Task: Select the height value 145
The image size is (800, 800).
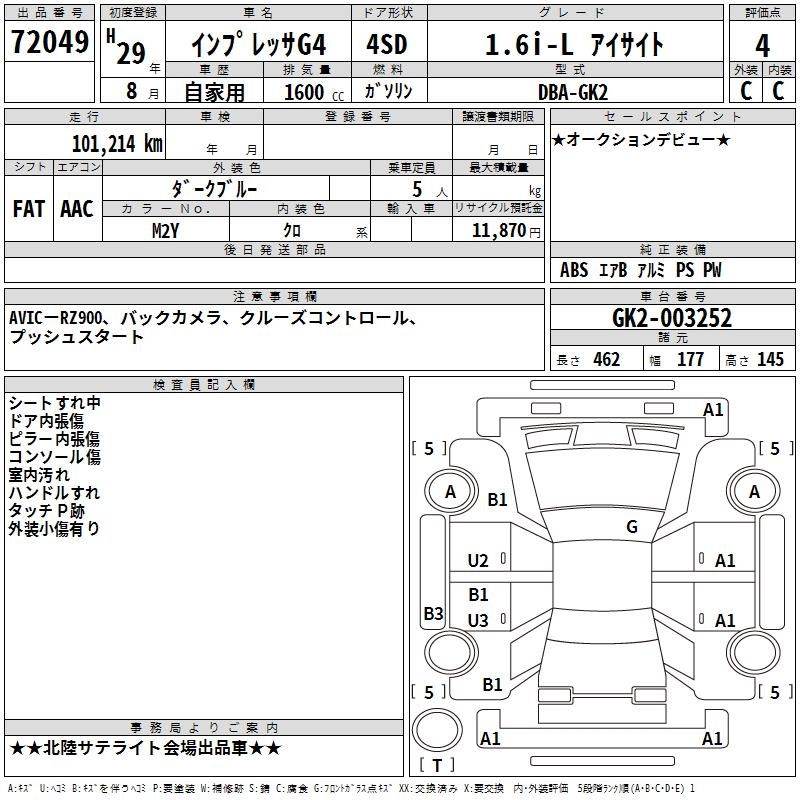Action: pos(770,359)
